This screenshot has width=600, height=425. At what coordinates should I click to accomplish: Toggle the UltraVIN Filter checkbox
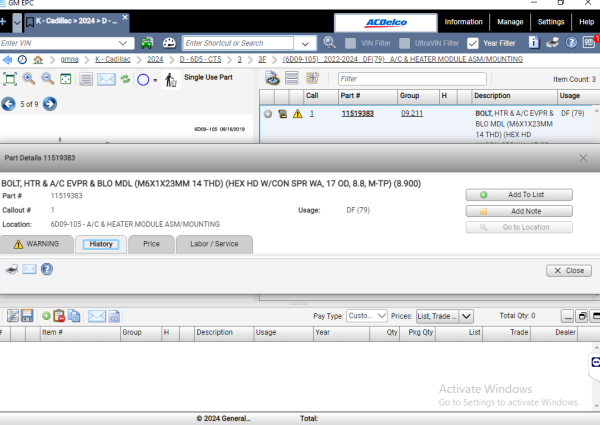(404, 43)
